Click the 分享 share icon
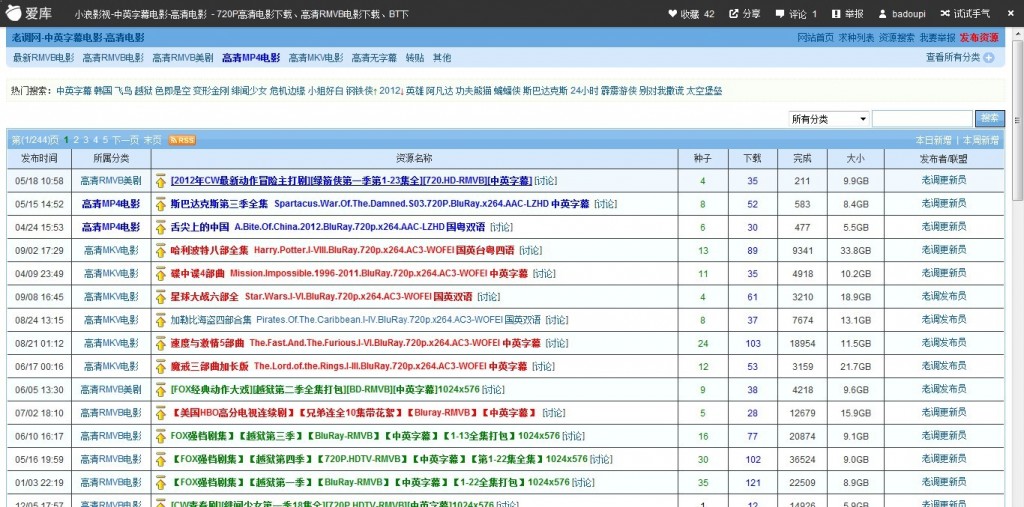 [x=733, y=13]
